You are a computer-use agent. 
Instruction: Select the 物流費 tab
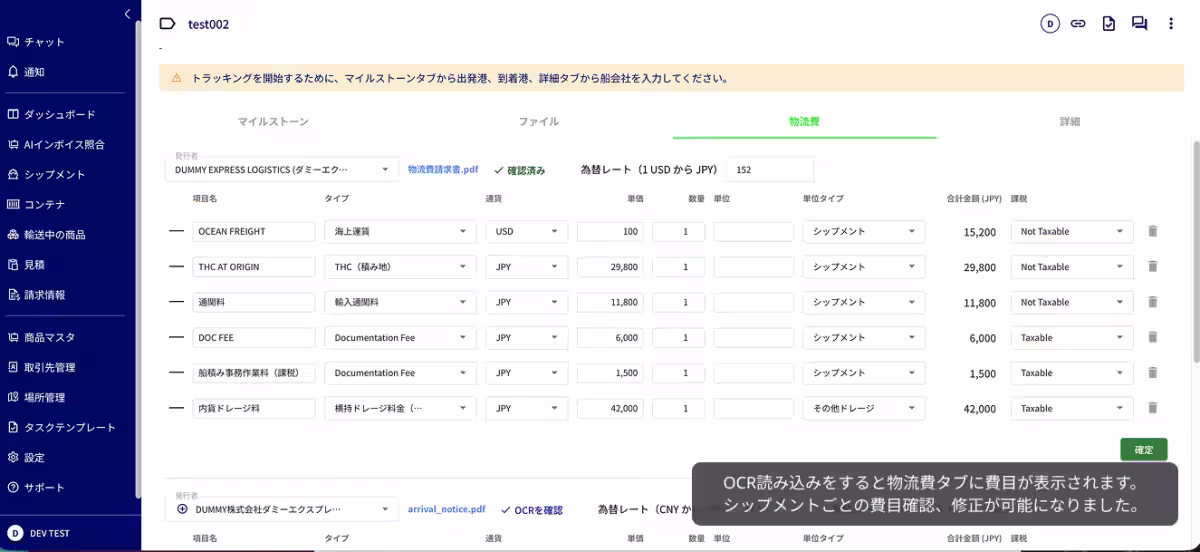[804, 121]
